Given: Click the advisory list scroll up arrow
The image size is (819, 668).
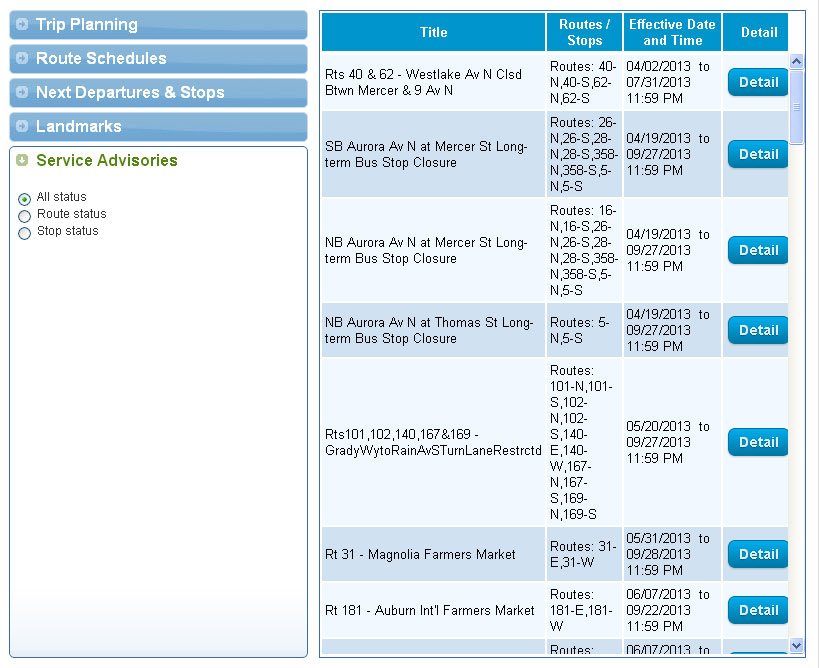Looking at the screenshot, I should (x=797, y=61).
